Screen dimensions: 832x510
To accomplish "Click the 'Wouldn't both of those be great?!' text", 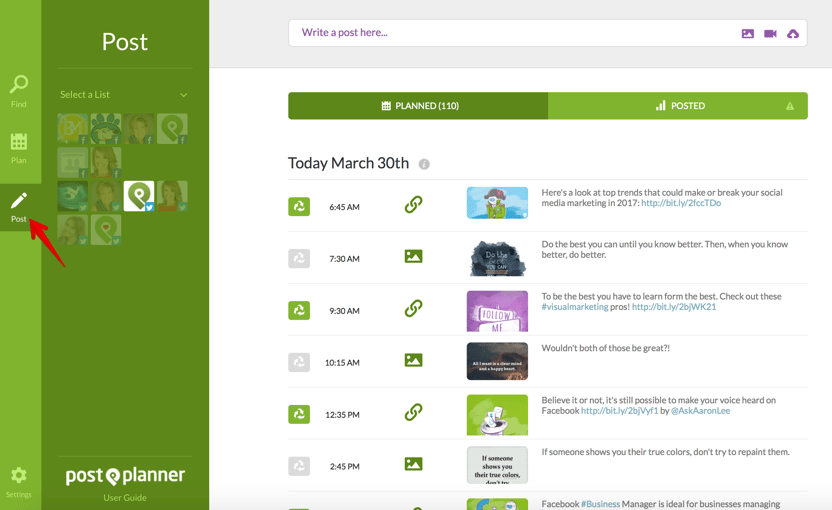I will point(605,348).
